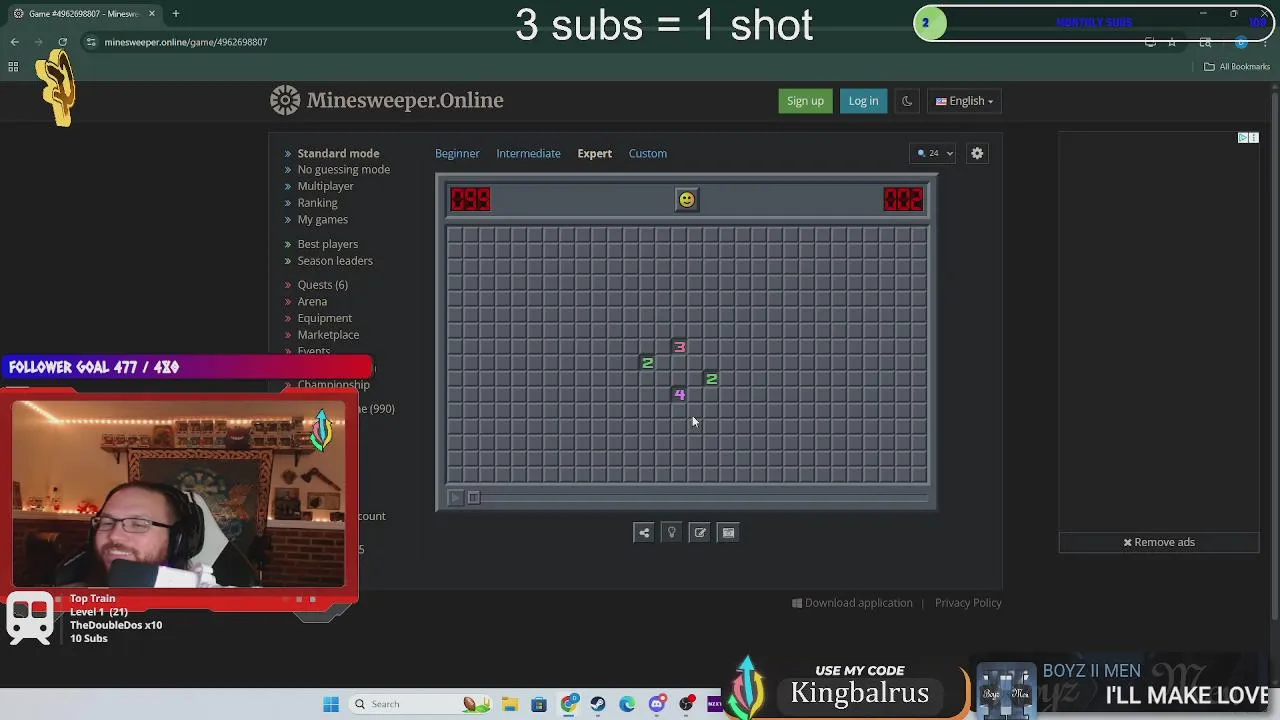
Task: Select the Custom difficulty tab
Action: click(647, 153)
